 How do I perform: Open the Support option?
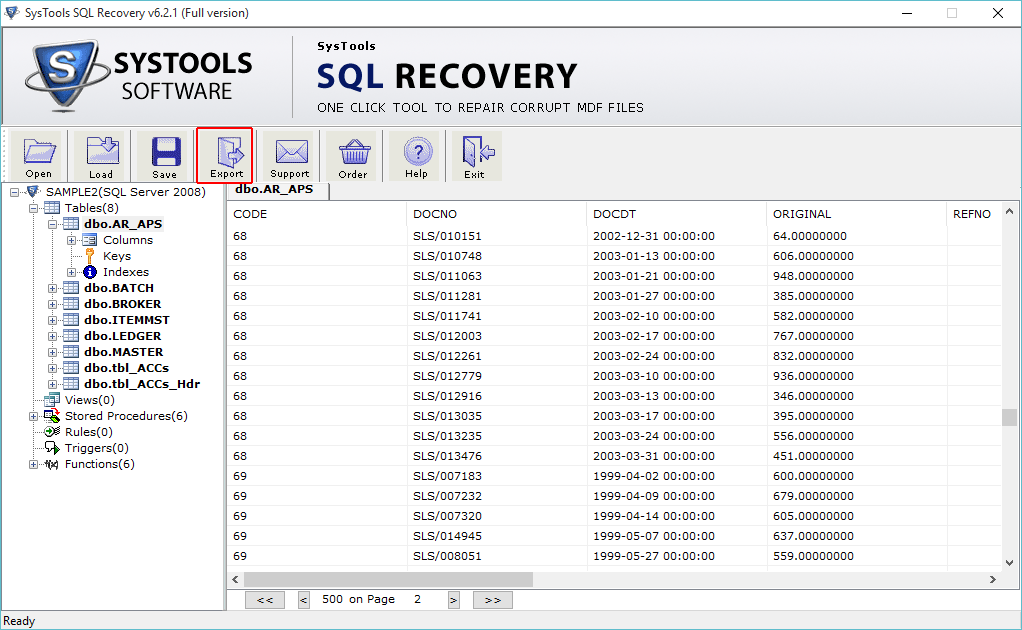coord(289,155)
